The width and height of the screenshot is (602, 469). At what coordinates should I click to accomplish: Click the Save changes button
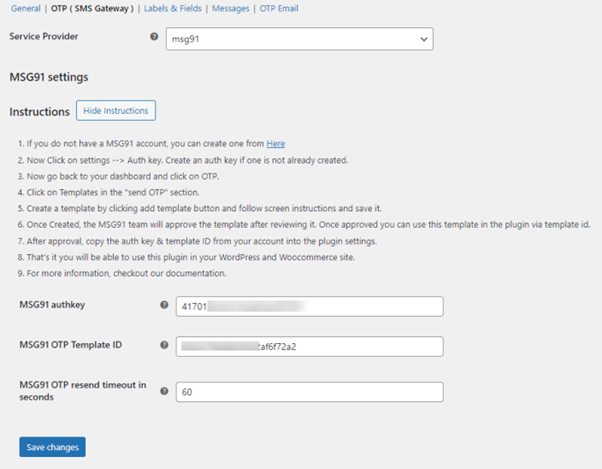[x=52, y=446]
